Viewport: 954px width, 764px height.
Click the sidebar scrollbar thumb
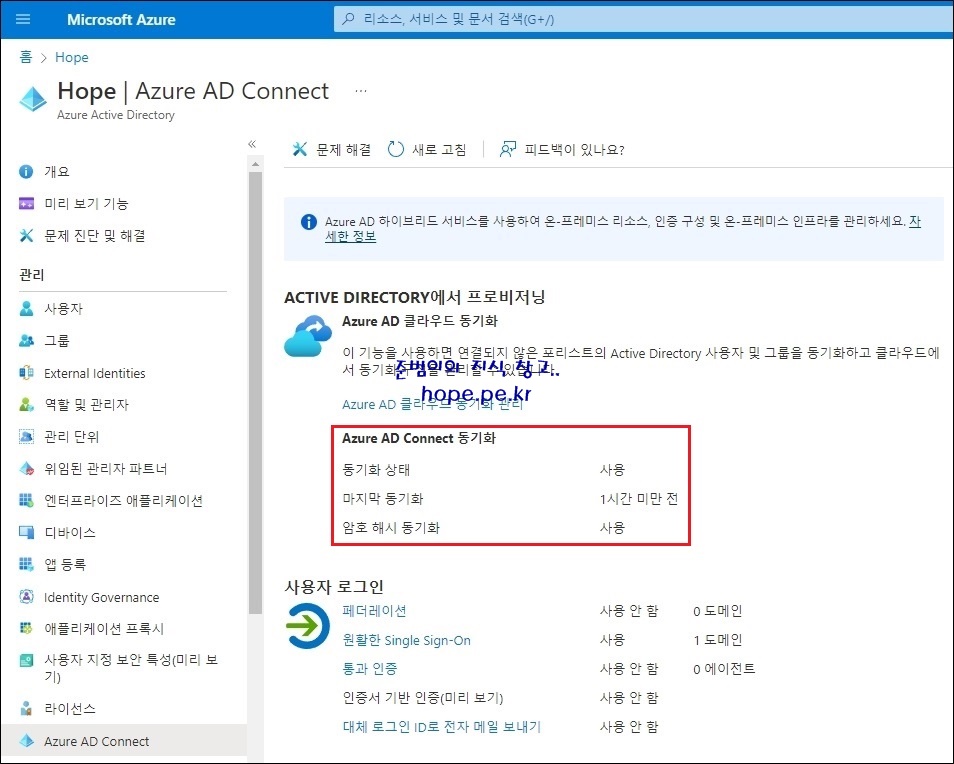coord(256,392)
